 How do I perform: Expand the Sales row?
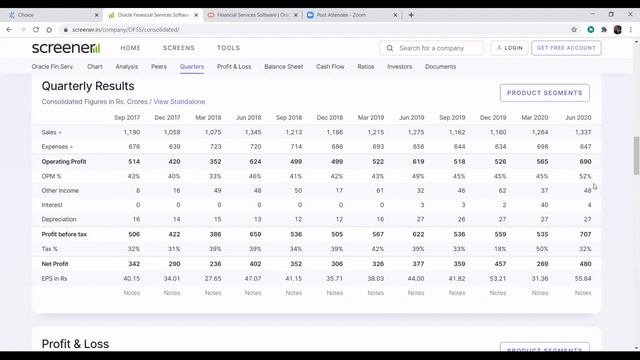[51, 132]
